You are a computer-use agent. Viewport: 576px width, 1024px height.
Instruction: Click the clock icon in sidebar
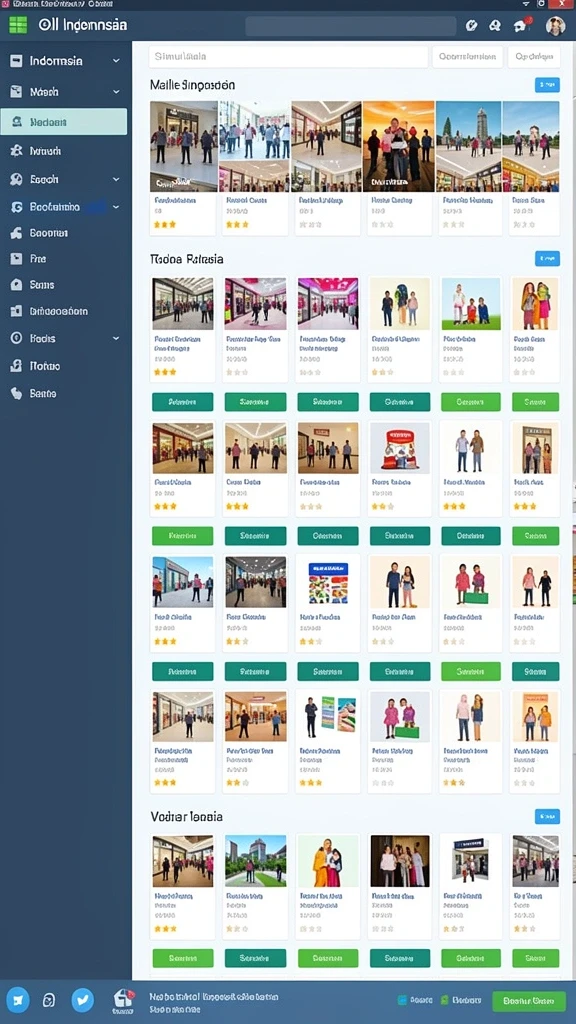click(16, 338)
